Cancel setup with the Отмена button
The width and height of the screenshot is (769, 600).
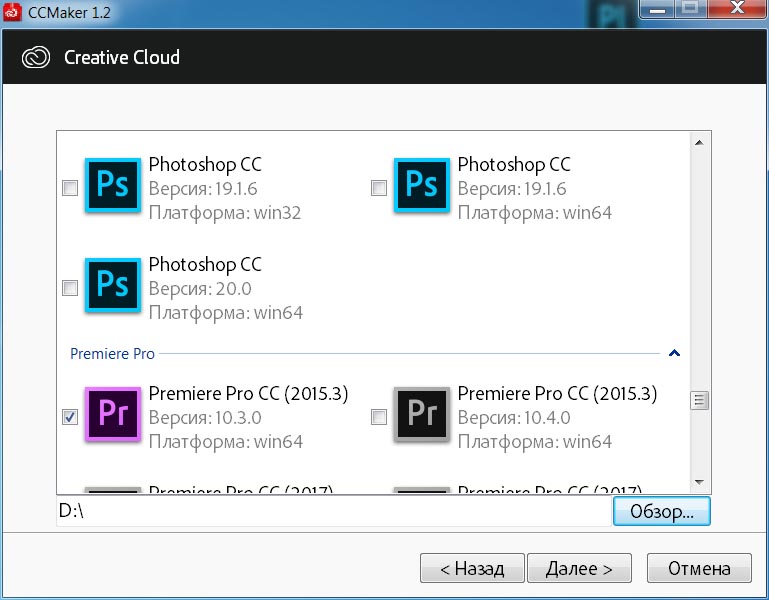click(699, 568)
